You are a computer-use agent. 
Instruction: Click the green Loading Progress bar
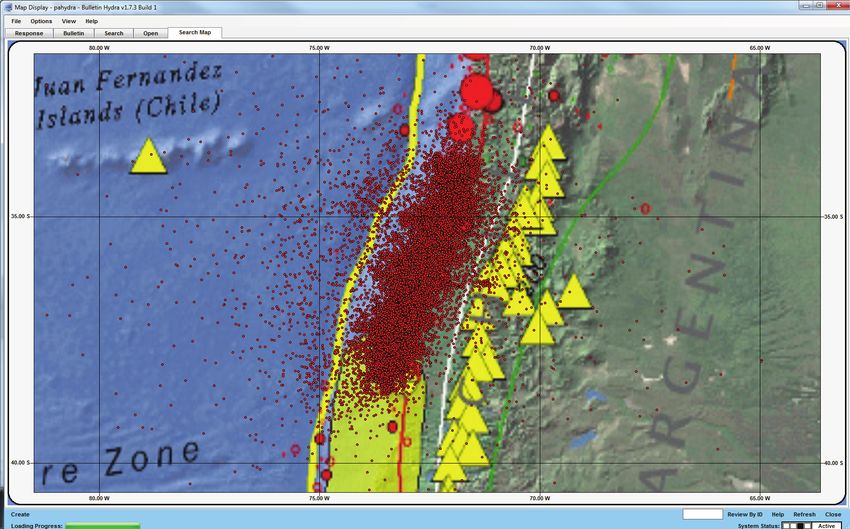pyautogui.click(x=103, y=525)
